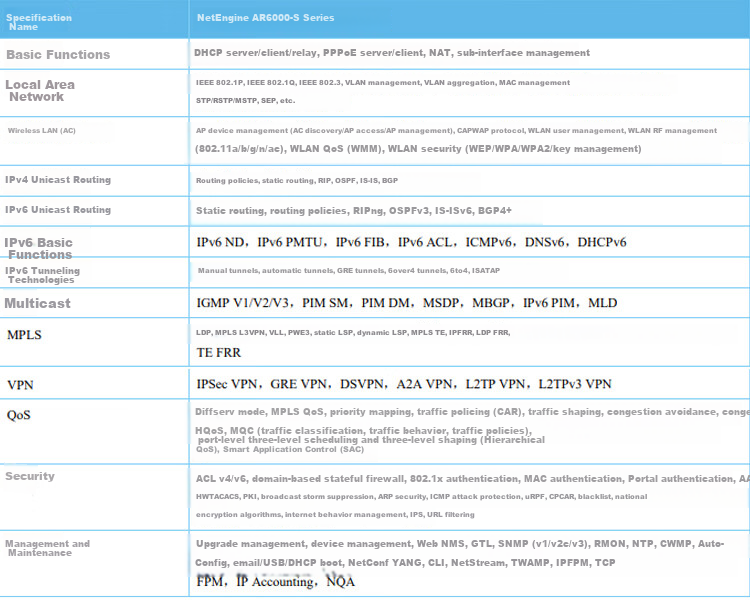Click 'encryption algorithms, internet behavior management' line
Image resolution: width=750 pixels, height=610 pixels.
coord(335,515)
